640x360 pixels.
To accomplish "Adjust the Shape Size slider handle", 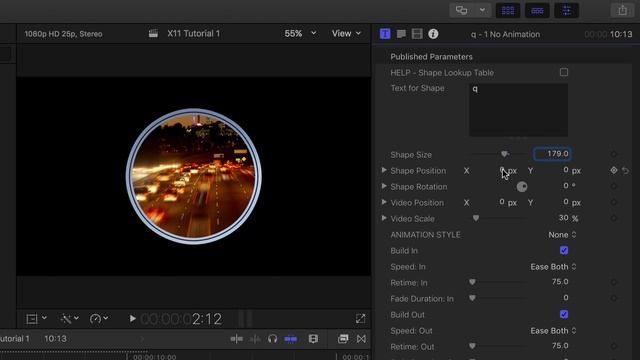I will (504, 154).
